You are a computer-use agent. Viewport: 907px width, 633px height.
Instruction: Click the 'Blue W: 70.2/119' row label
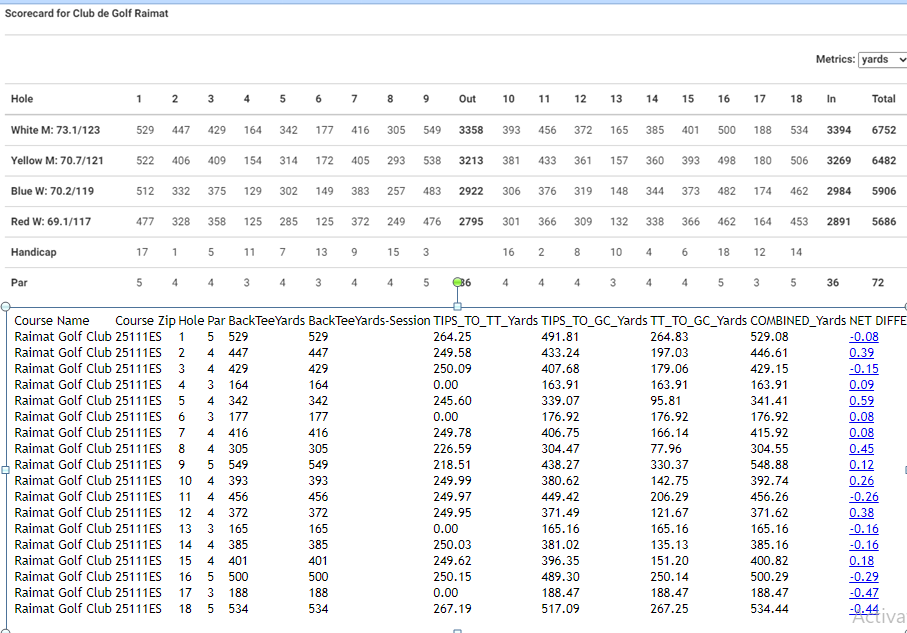tap(52, 191)
